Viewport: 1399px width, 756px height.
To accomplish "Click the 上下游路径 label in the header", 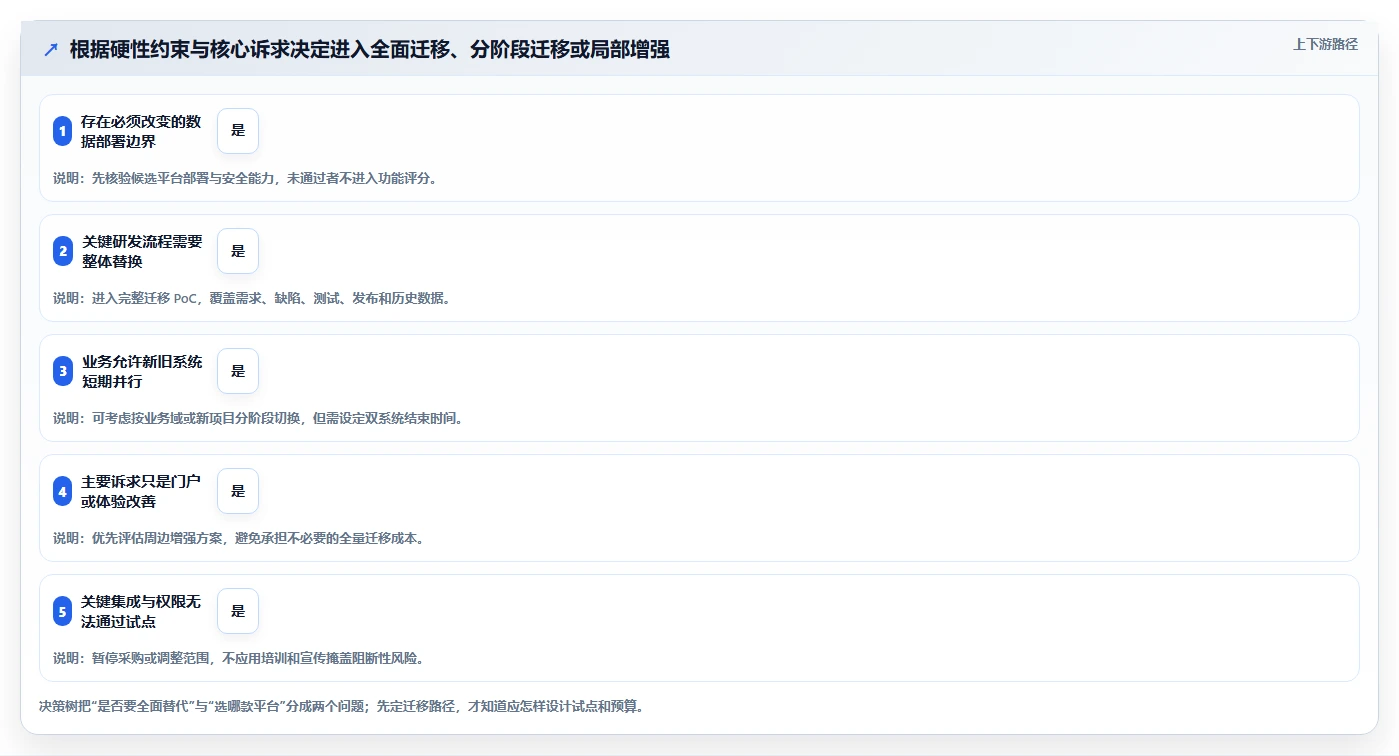I will coord(1325,44).
